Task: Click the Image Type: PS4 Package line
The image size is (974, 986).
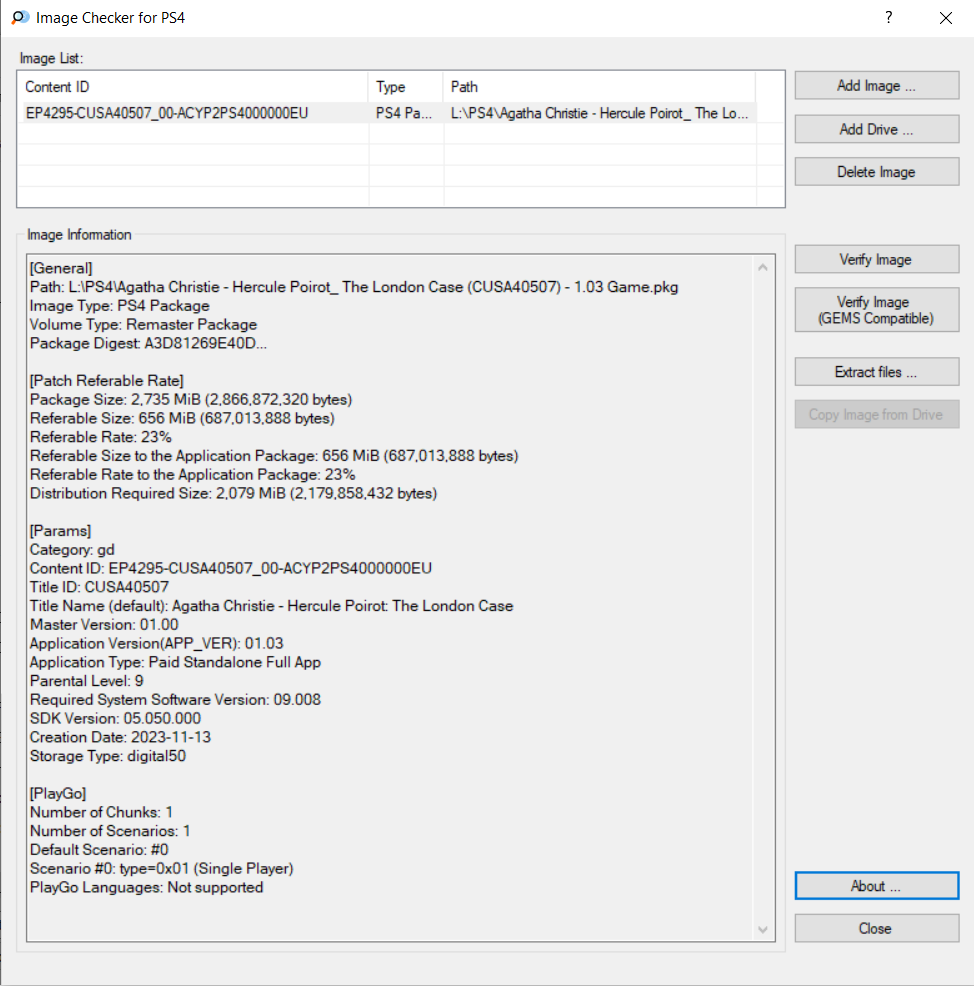Action: click(x=119, y=306)
